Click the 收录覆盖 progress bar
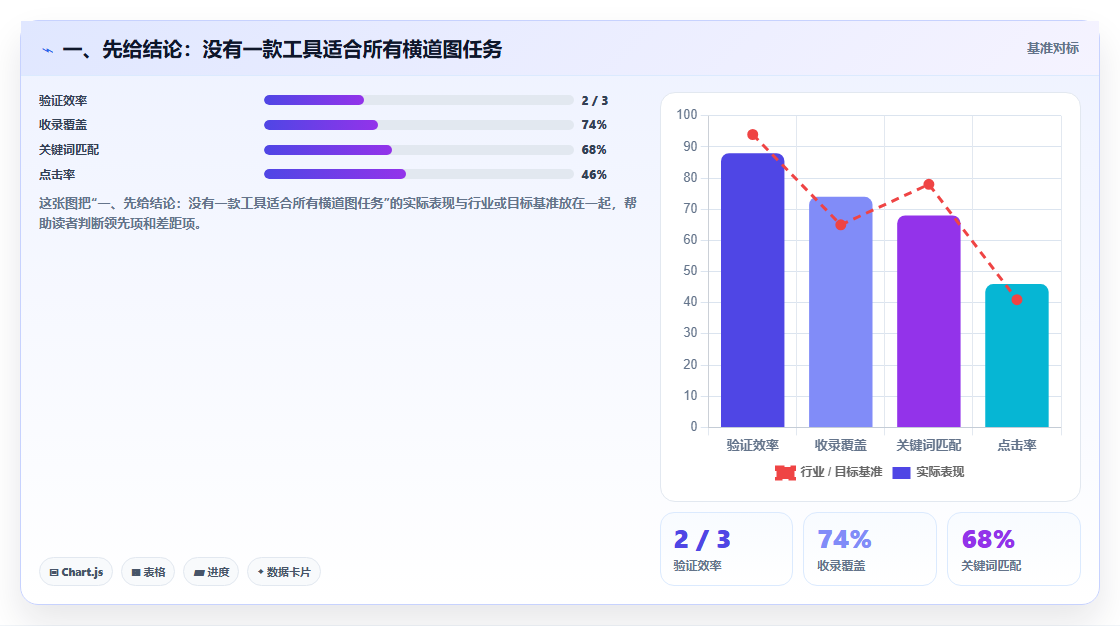This screenshot has height=626, width=1120. 419,125
